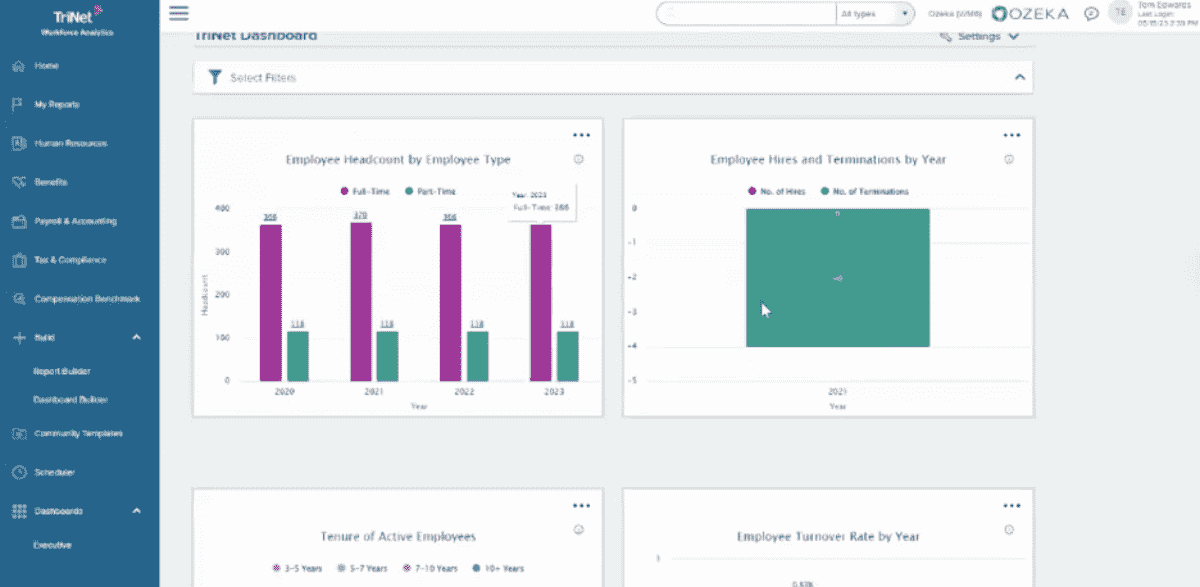Image resolution: width=1200 pixels, height=587 pixels.
Task: Toggle Part-Time series in headcount legend
Action: click(x=431, y=191)
